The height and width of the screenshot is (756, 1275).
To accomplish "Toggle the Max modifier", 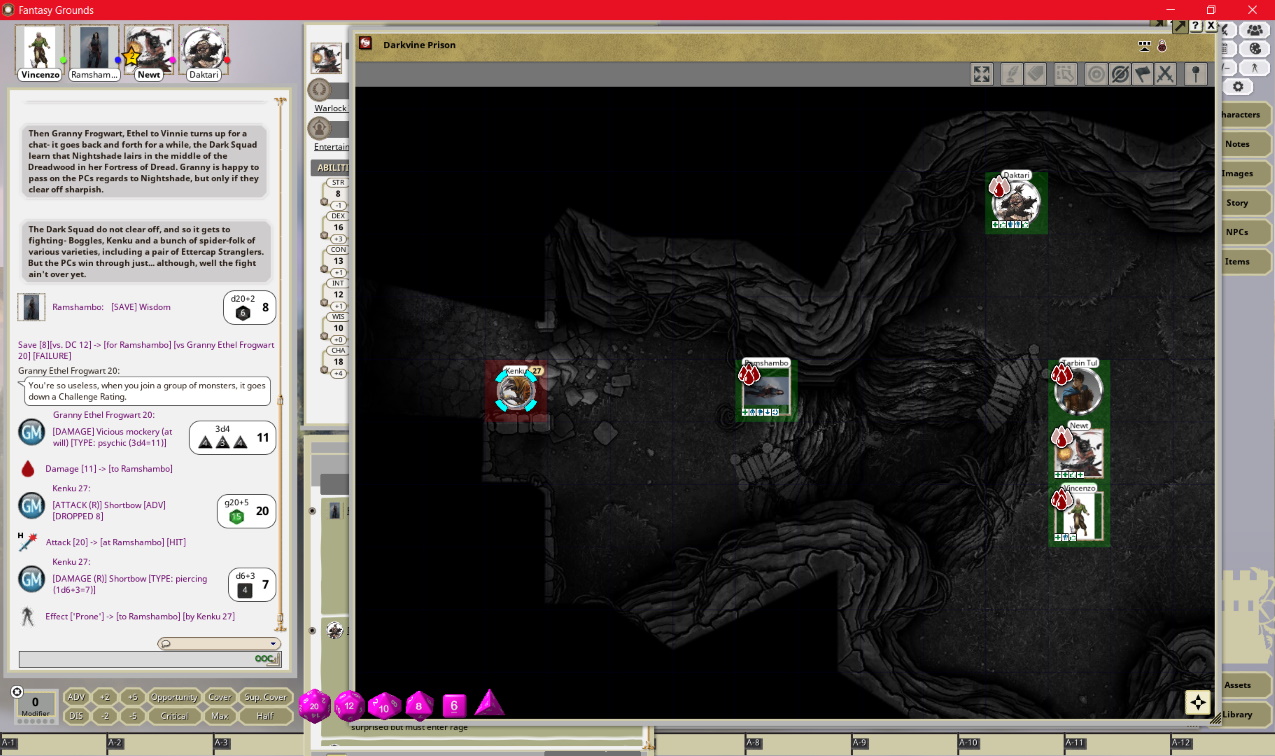I will [x=220, y=716].
